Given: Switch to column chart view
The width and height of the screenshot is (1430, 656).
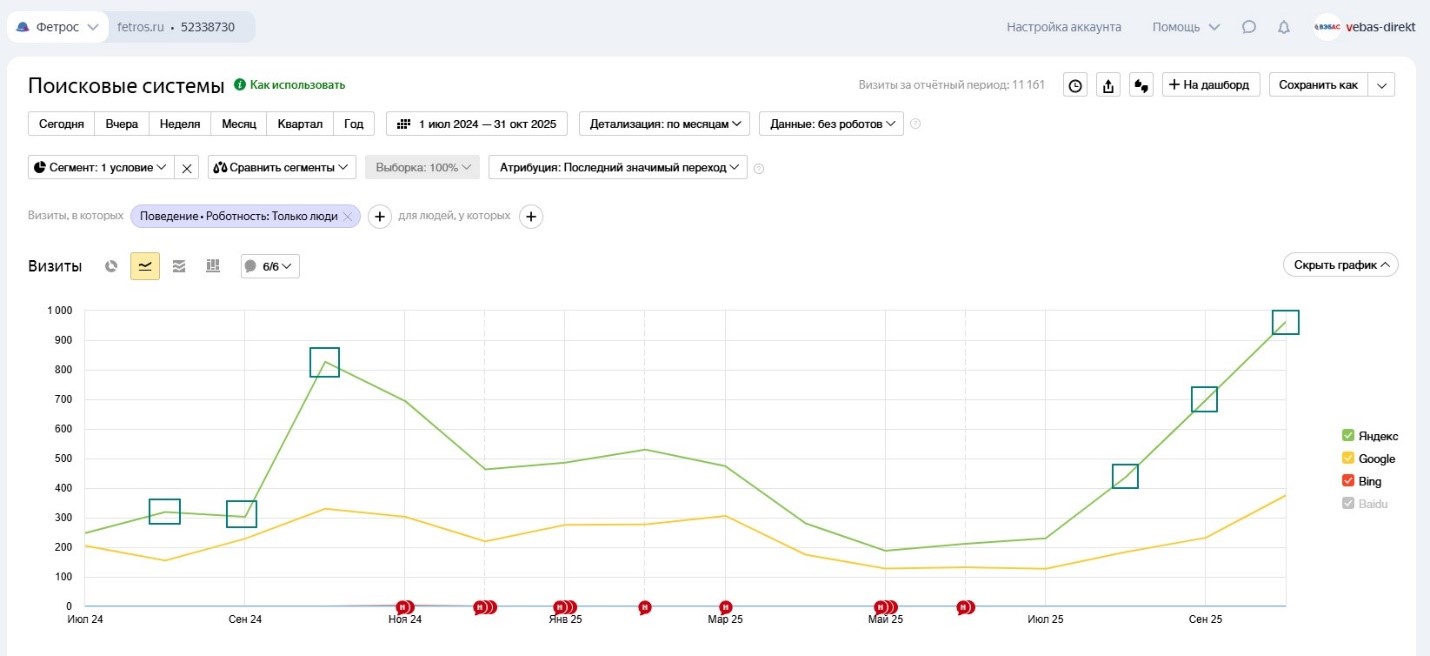Looking at the screenshot, I should pos(212,266).
